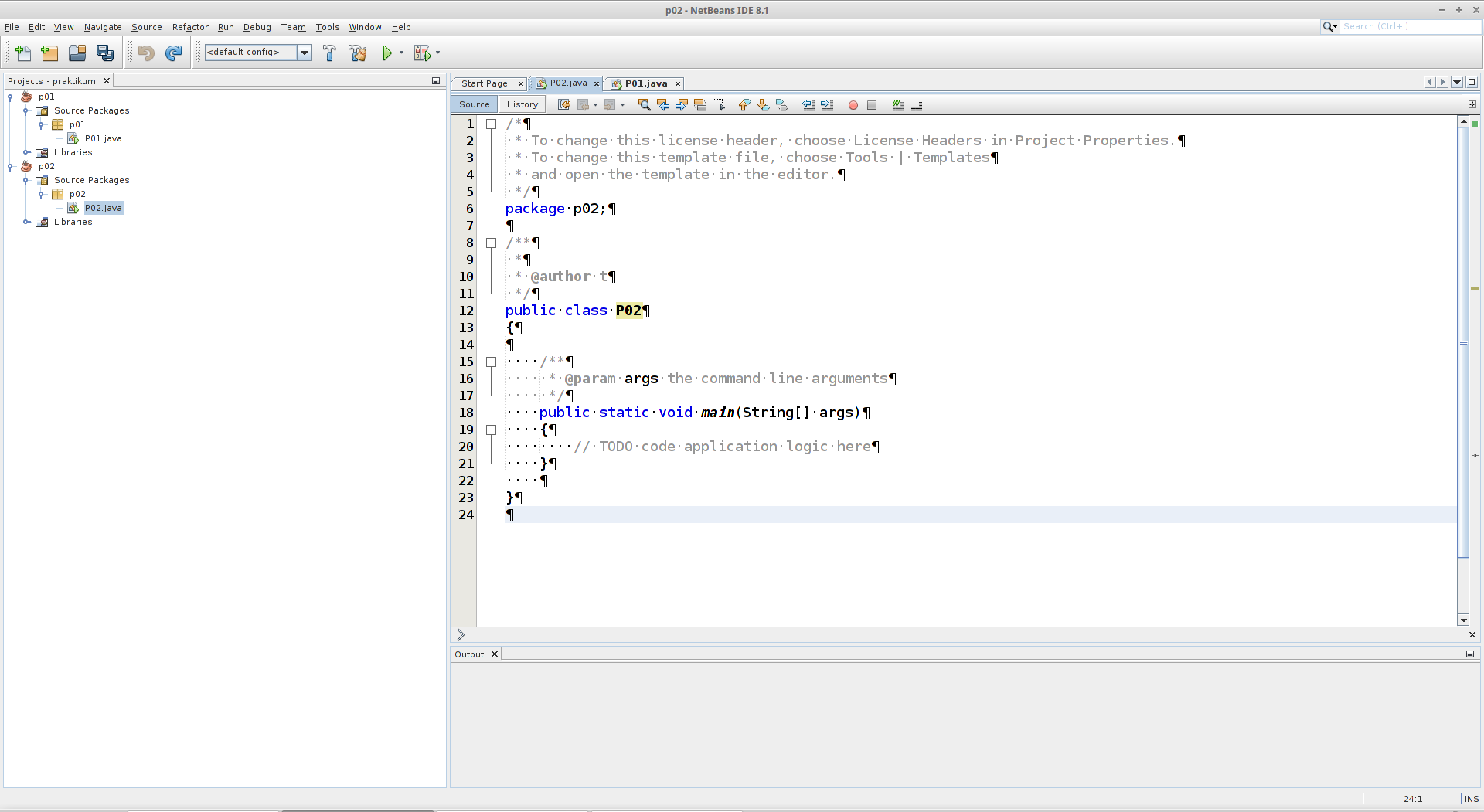Click the Comment lines icon
Image resolution: width=1484 pixels, height=812 pixels.
(898, 105)
